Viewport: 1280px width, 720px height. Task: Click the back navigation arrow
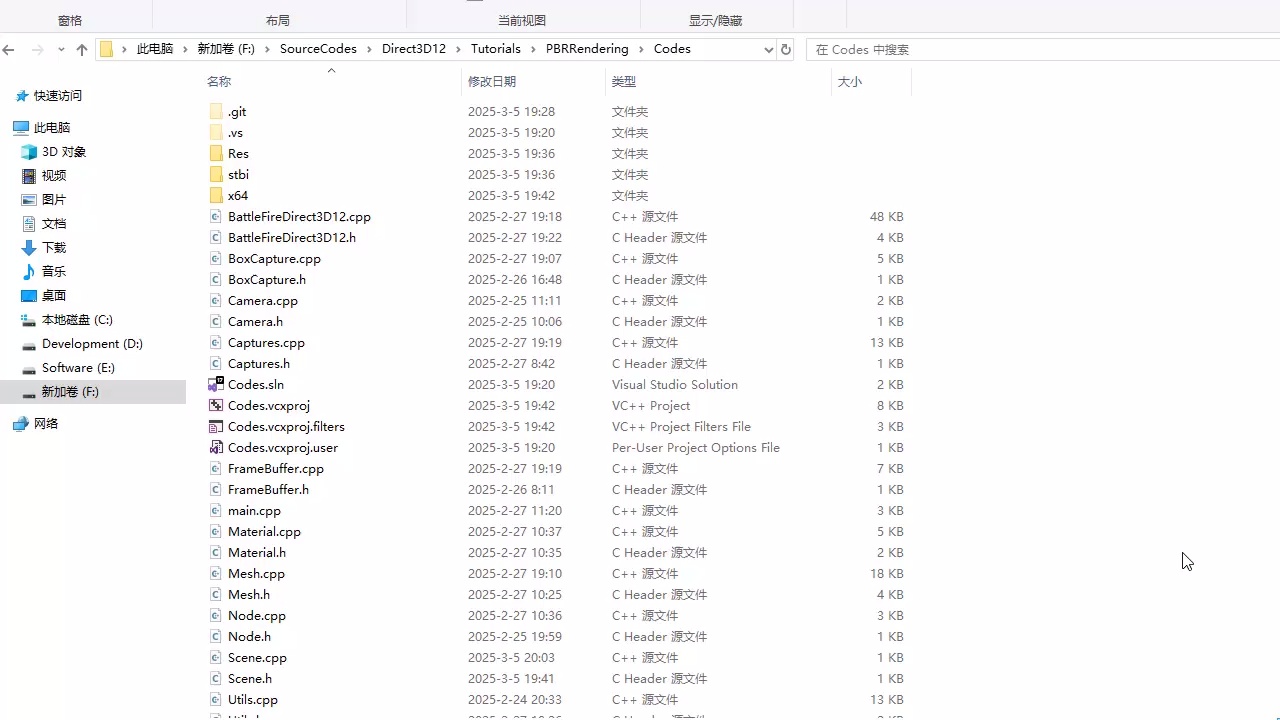point(10,48)
